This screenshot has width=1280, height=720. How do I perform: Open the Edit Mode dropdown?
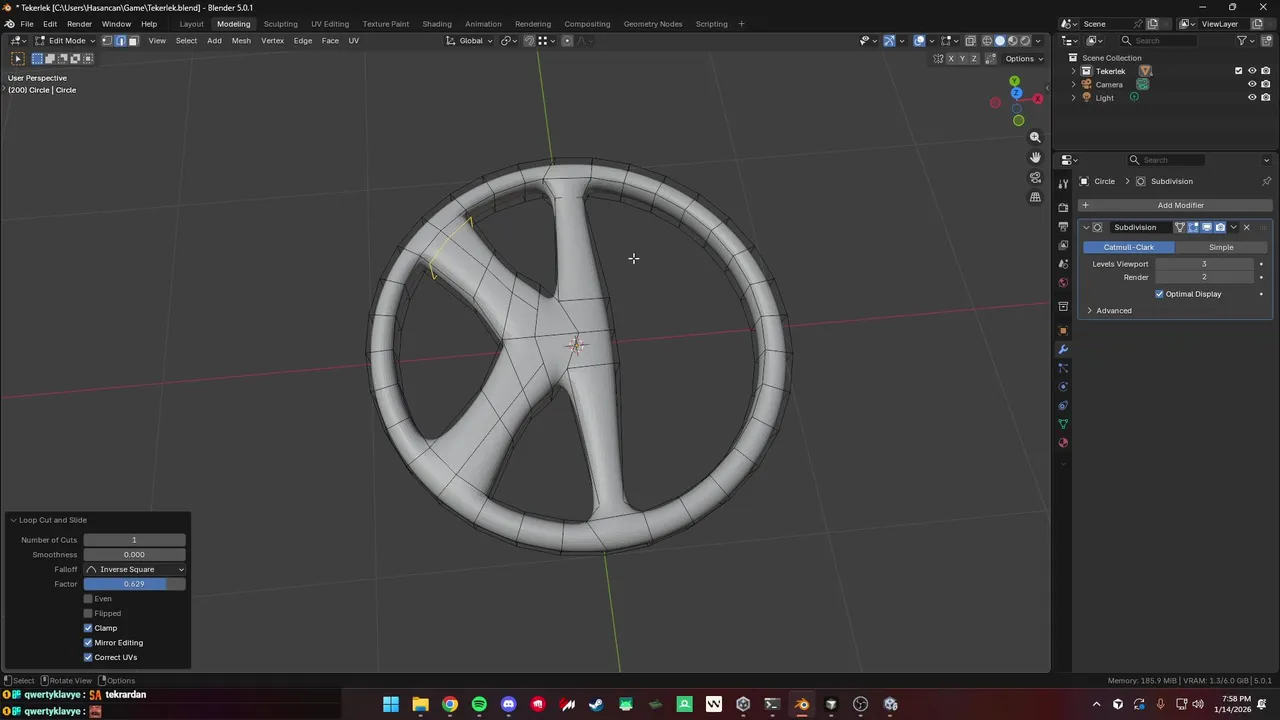point(65,41)
